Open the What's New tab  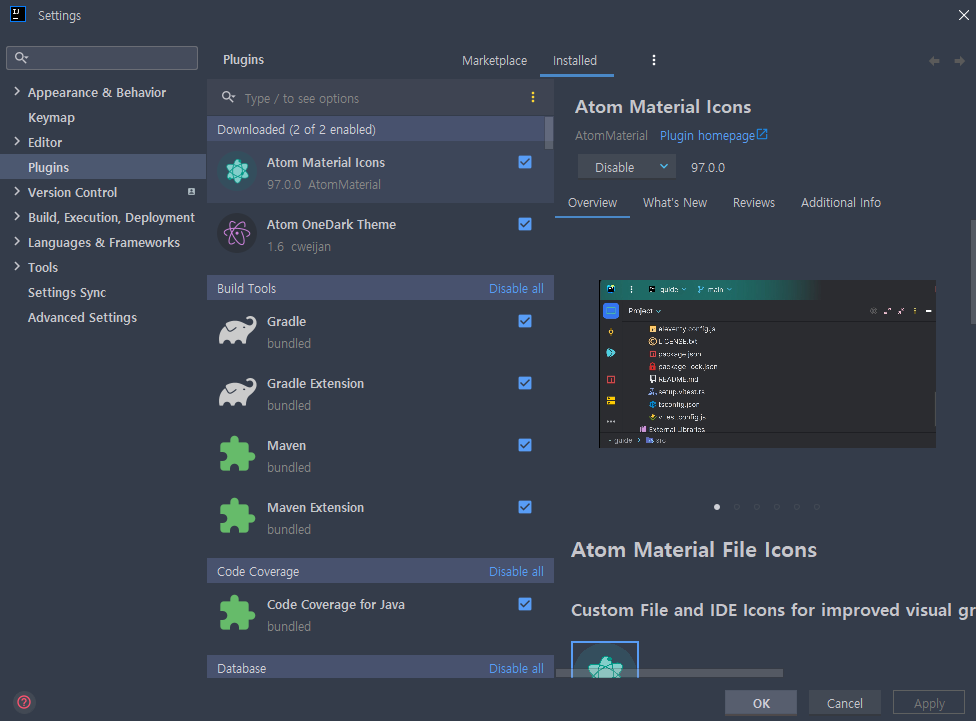point(675,202)
